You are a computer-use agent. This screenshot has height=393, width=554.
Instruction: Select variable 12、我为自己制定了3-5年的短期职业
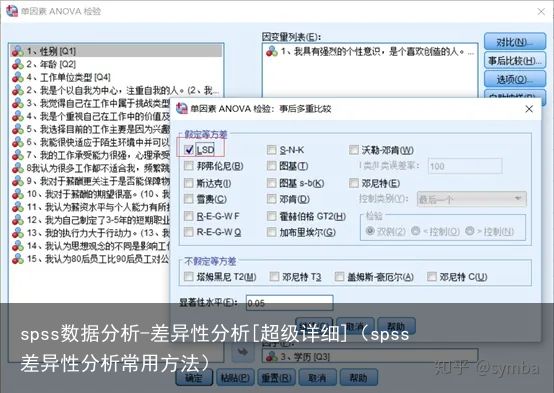[90, 220]
